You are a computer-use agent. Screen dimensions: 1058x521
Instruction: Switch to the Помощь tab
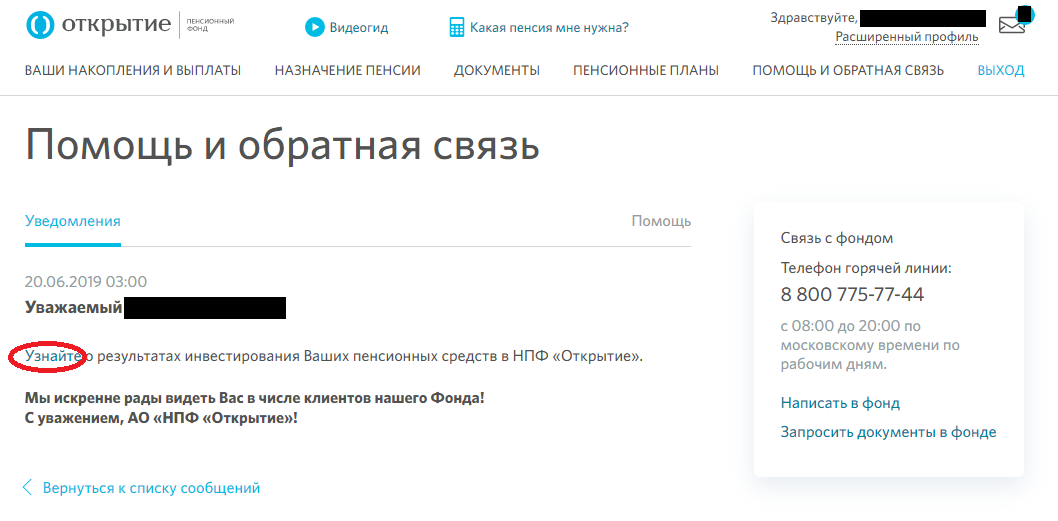[661, 221]
